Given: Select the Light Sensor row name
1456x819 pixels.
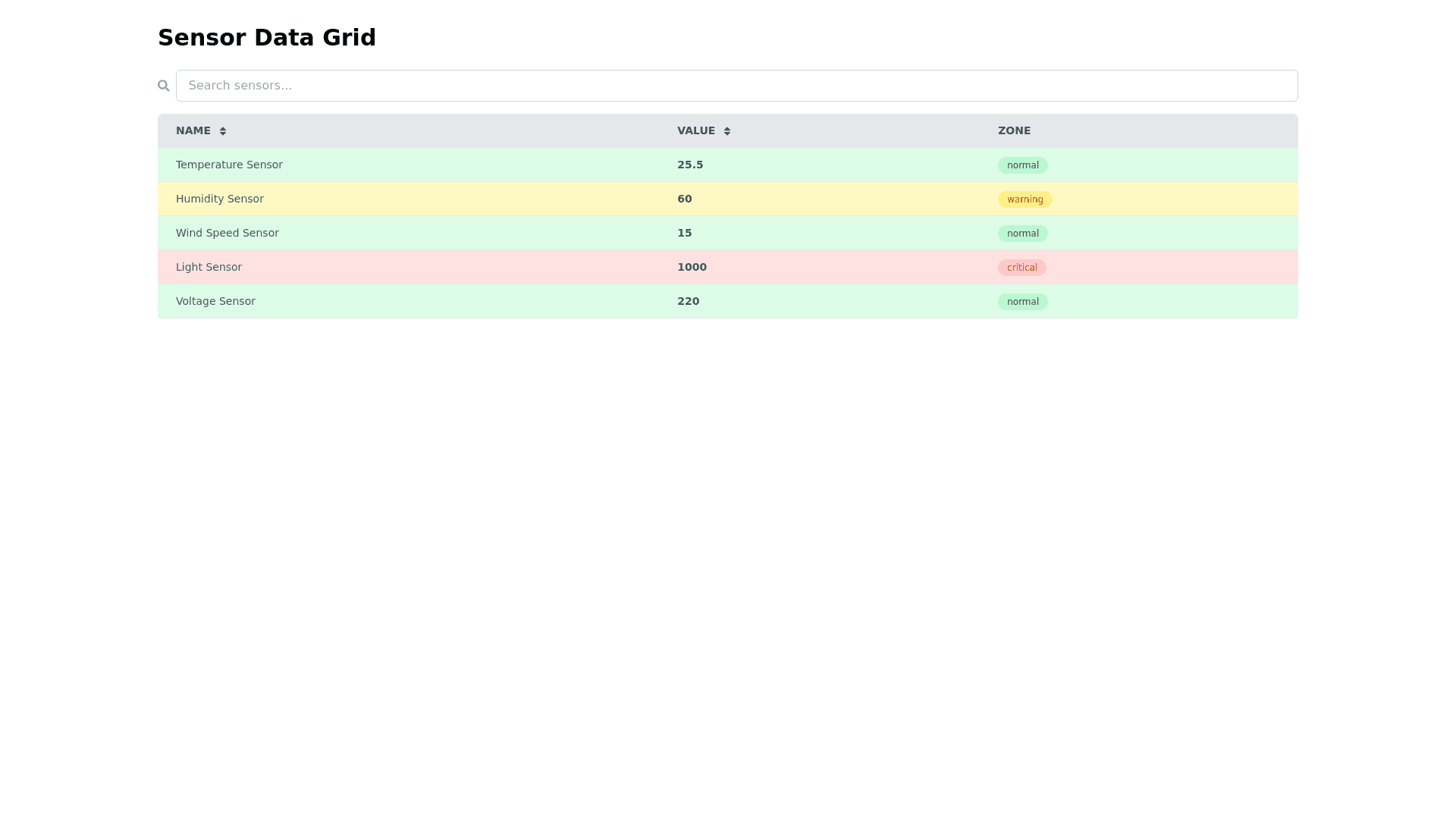Looking at the screenshot, I should (x=209, y=267).
